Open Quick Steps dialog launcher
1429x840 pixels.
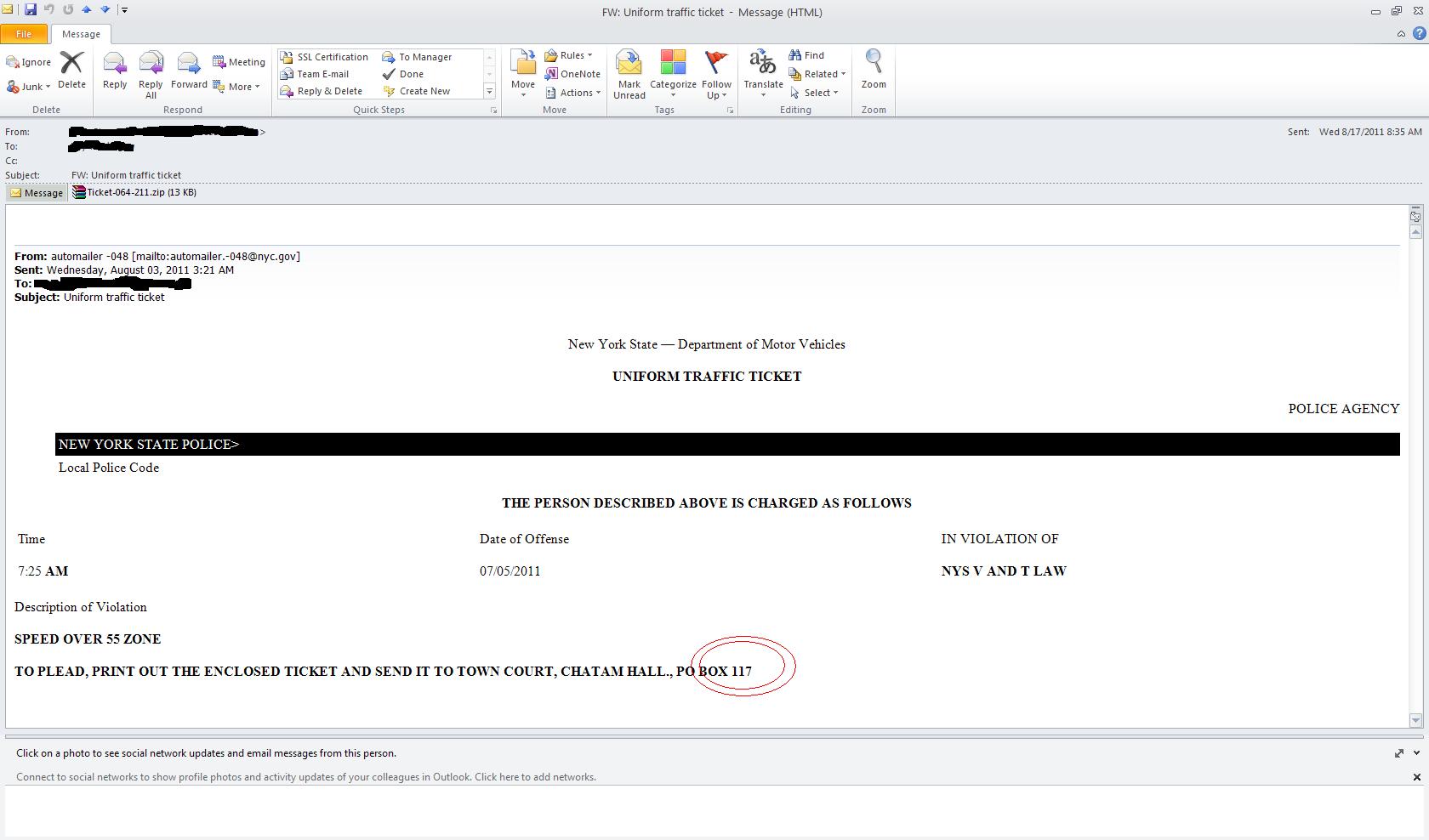[493, 111]
